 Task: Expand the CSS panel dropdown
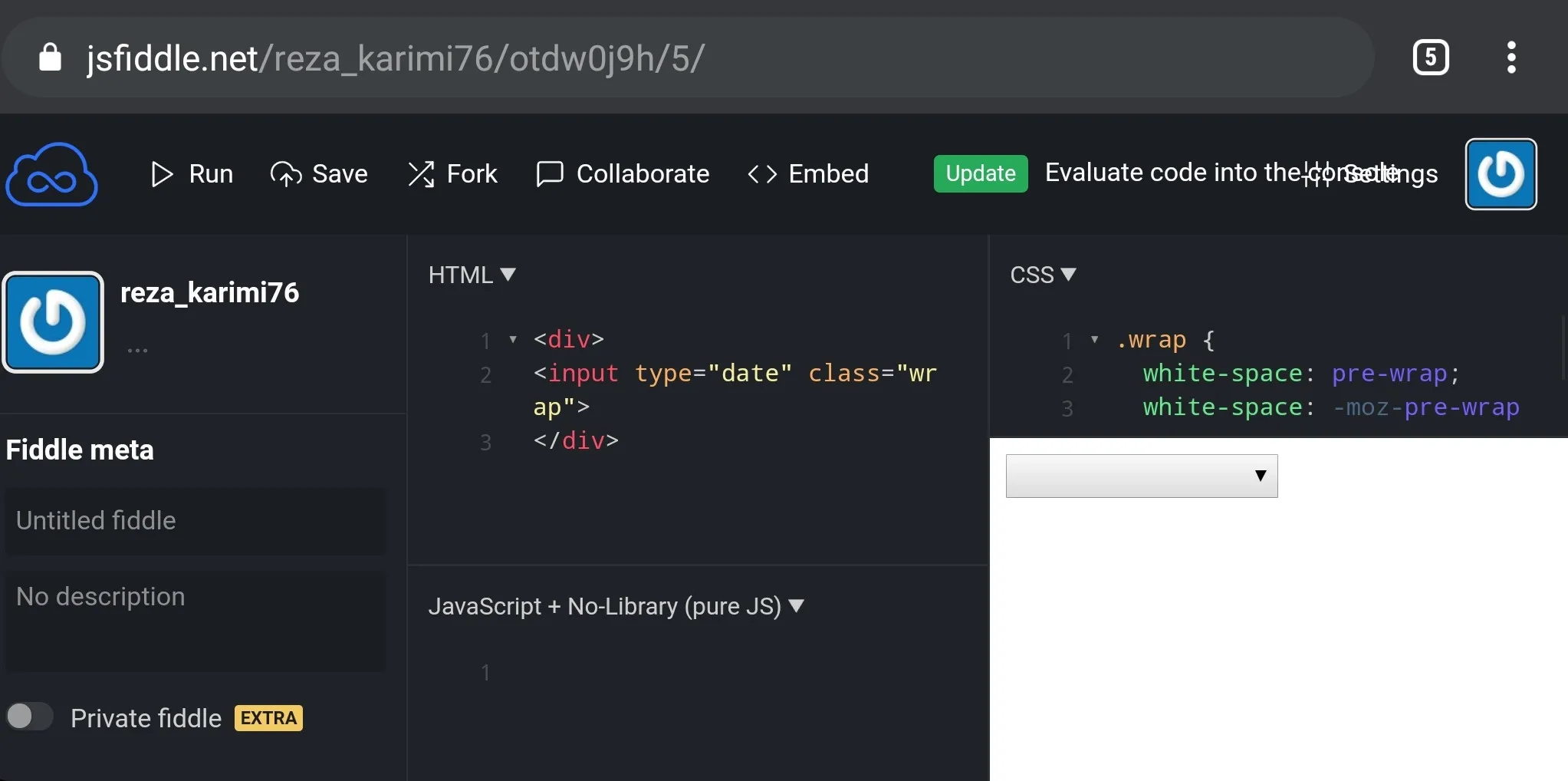click(1043, 275)
